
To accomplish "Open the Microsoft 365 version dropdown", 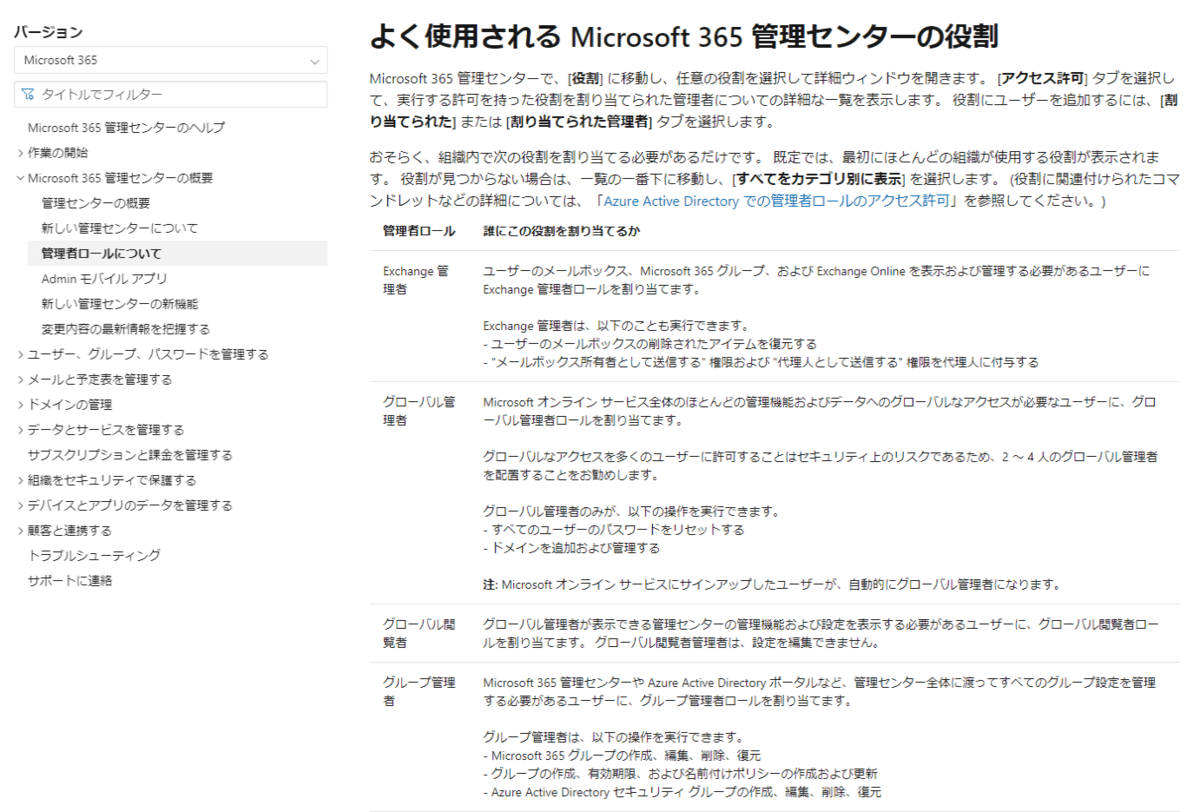I will click(170, 60).
